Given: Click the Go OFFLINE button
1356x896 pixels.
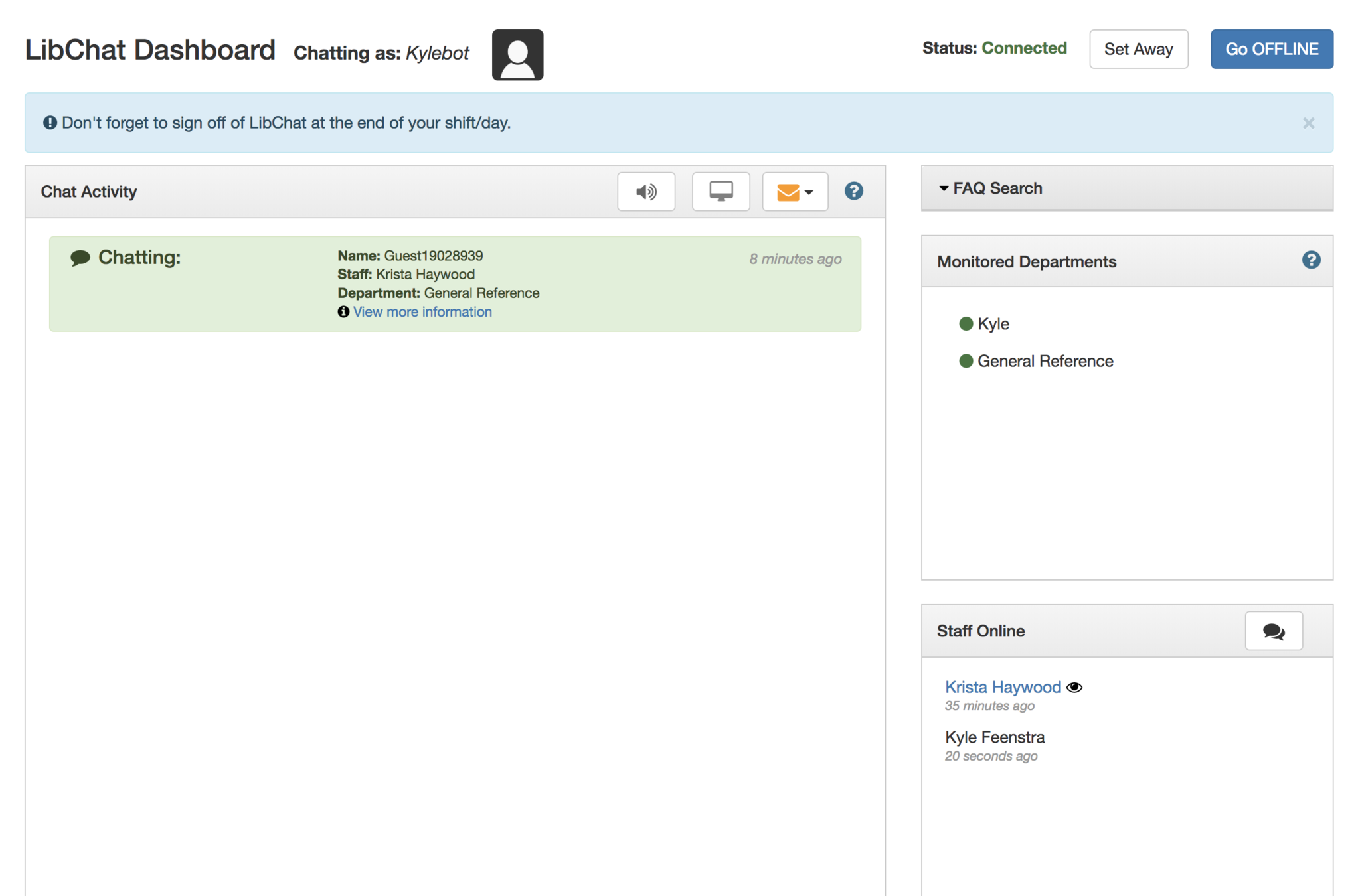Looking at the screenshot, I should click(1271, 49).
